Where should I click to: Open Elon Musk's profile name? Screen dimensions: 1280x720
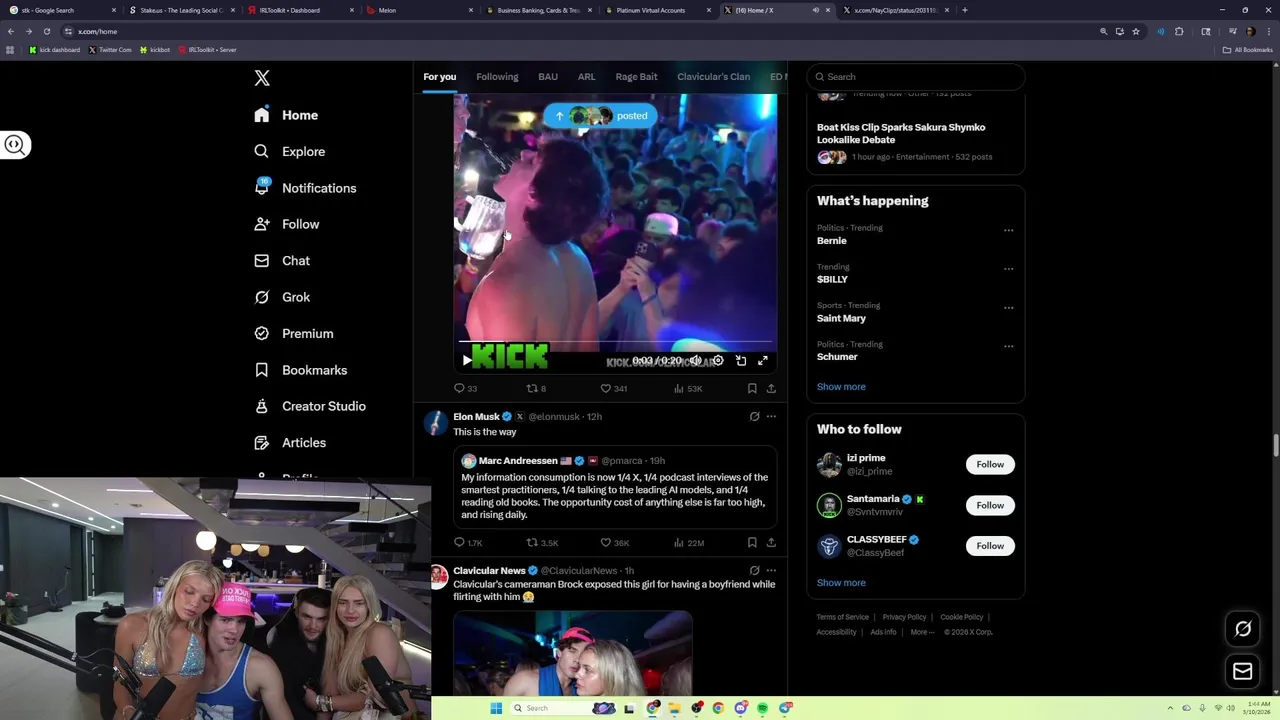476,417
